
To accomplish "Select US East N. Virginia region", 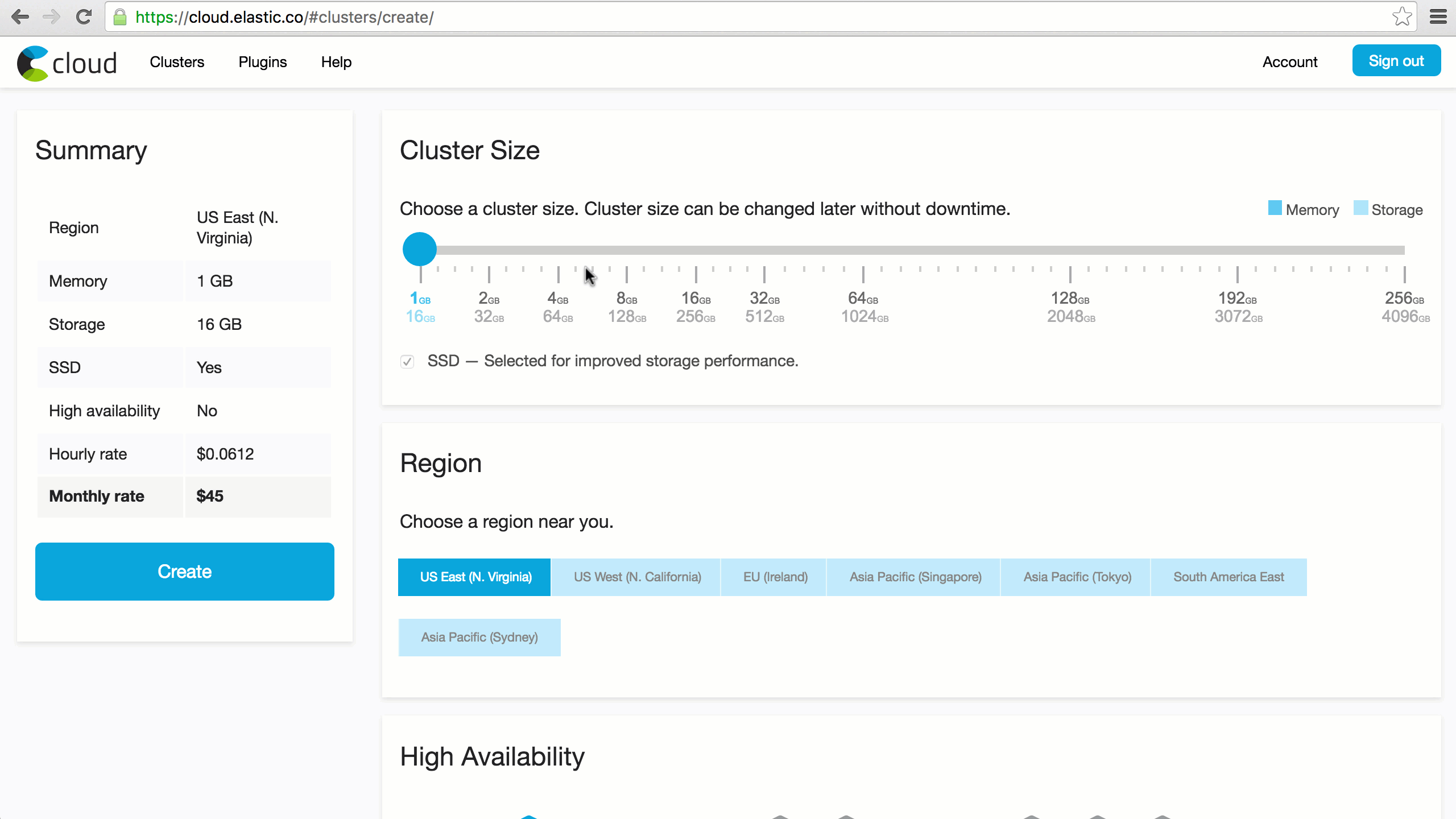I will 476,576.
